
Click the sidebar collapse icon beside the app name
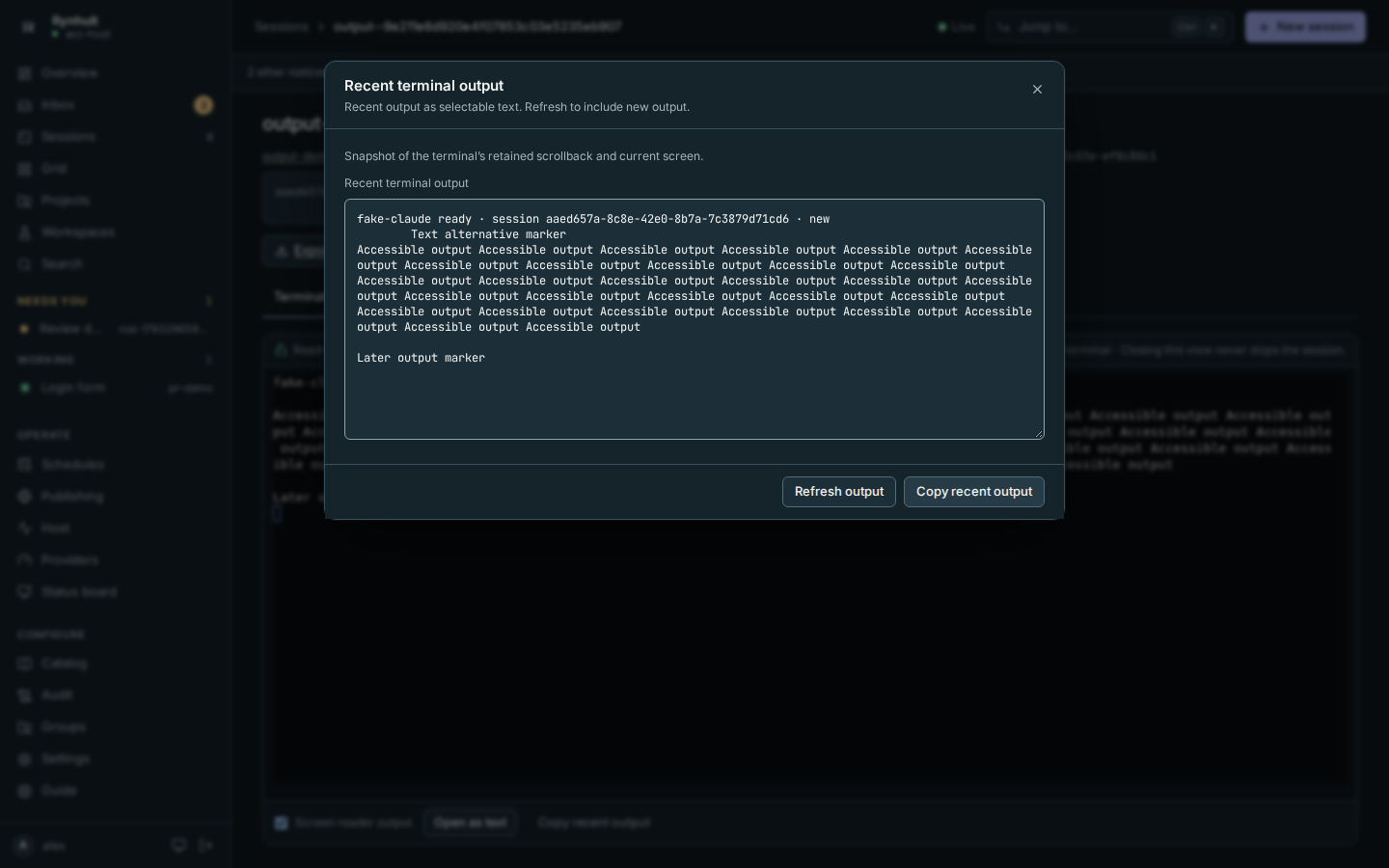(x=28, y=27)
